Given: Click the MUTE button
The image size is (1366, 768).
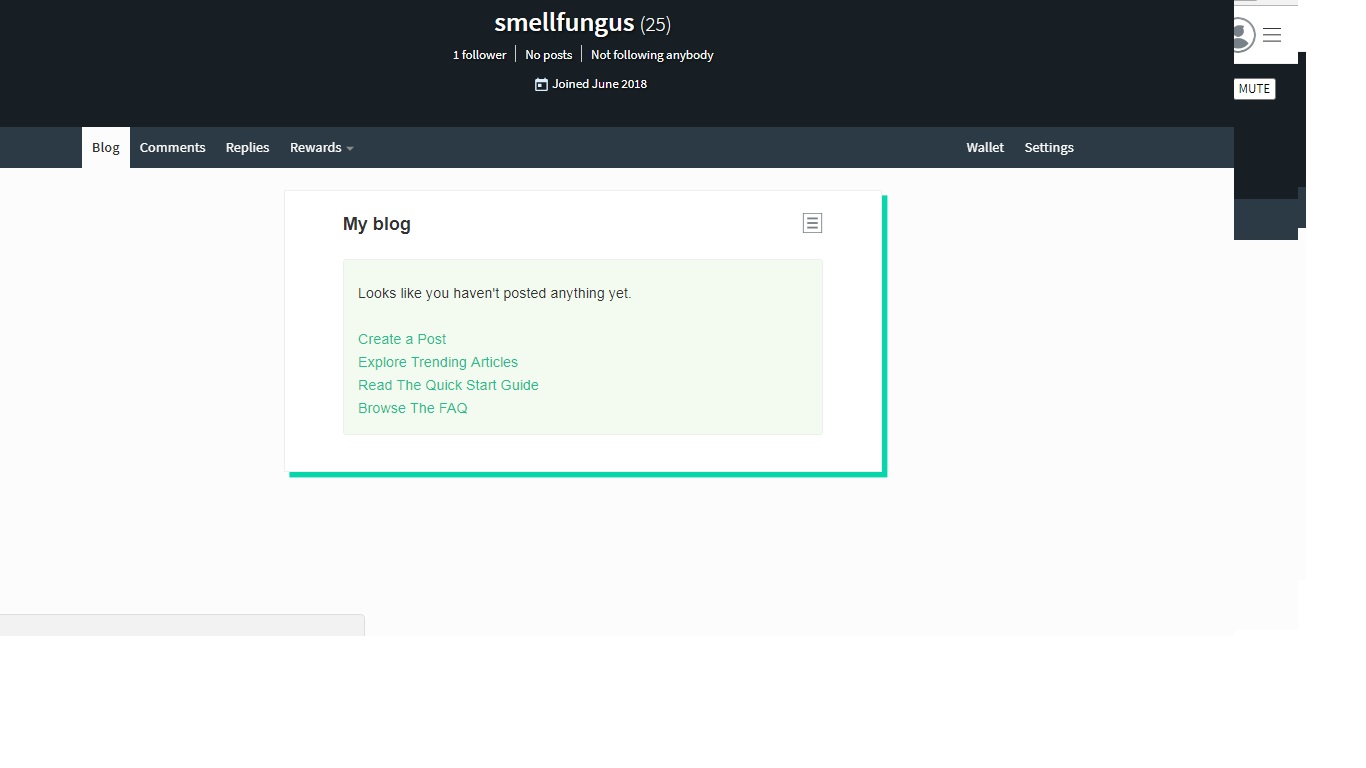Looking at the screenshot, I should [x=1254, y=89].
